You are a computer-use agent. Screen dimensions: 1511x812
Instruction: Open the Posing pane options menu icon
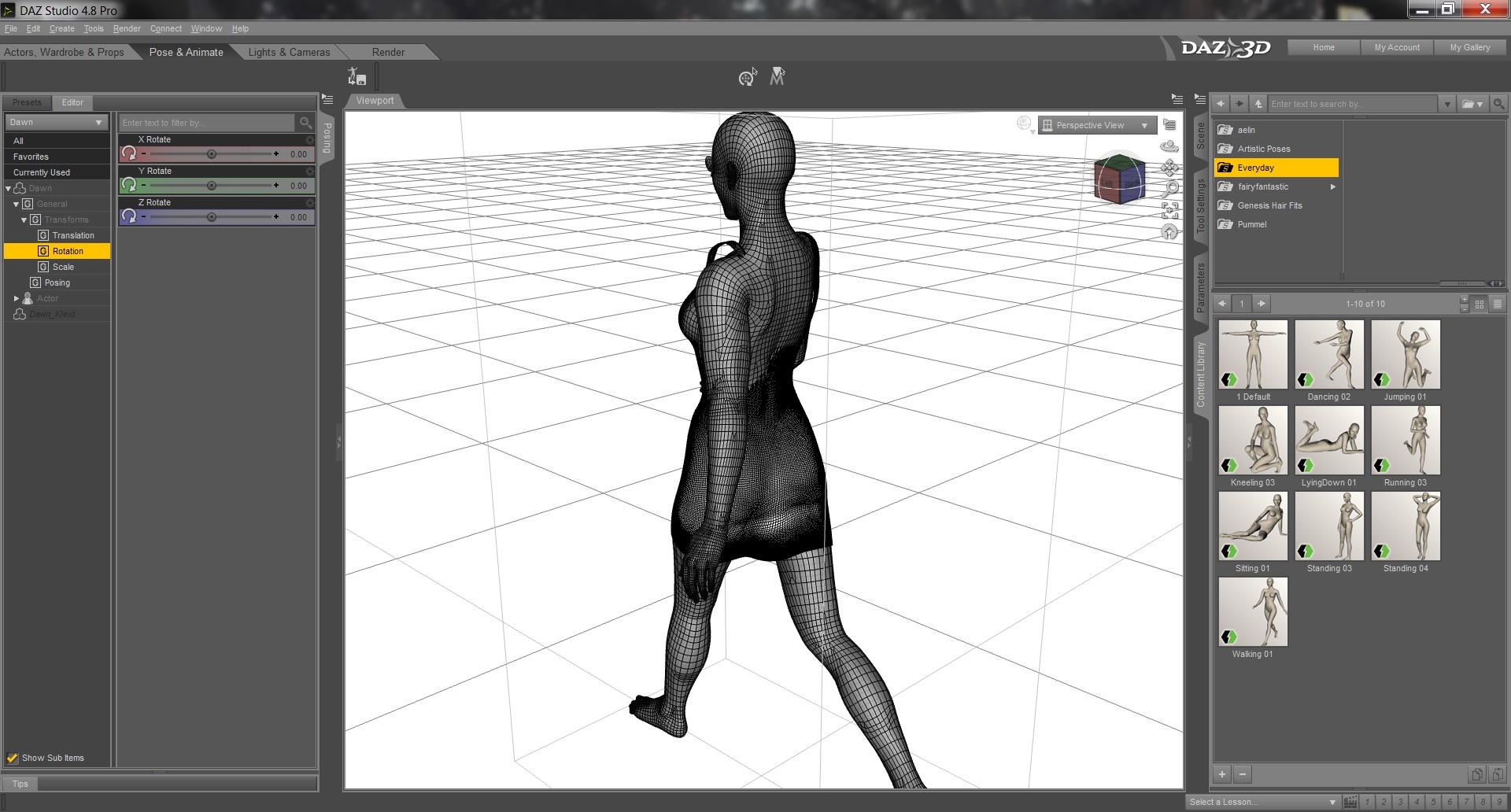pyautogui.click(x=327, y=100)
